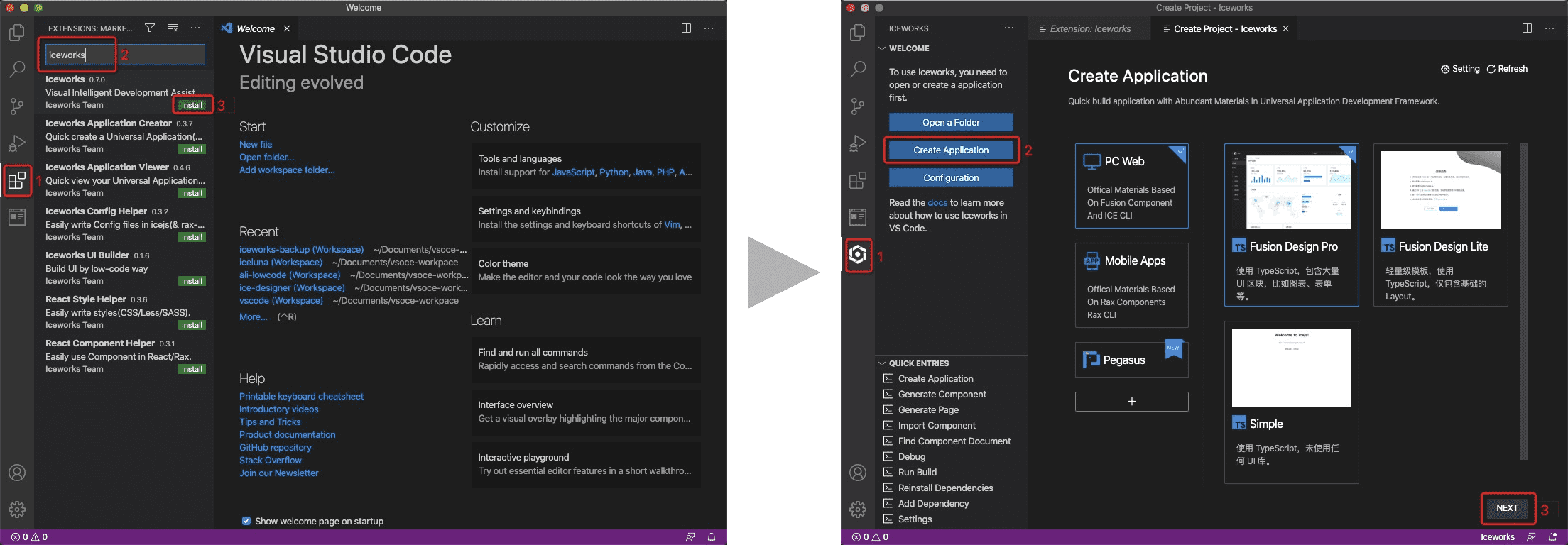
Task: Click Printable keyboard cheatsheet link
Action: pos(301,396)
